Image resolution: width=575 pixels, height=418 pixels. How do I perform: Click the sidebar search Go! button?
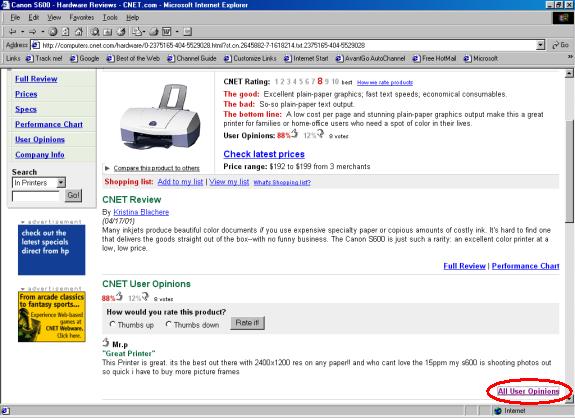[73, 195]
